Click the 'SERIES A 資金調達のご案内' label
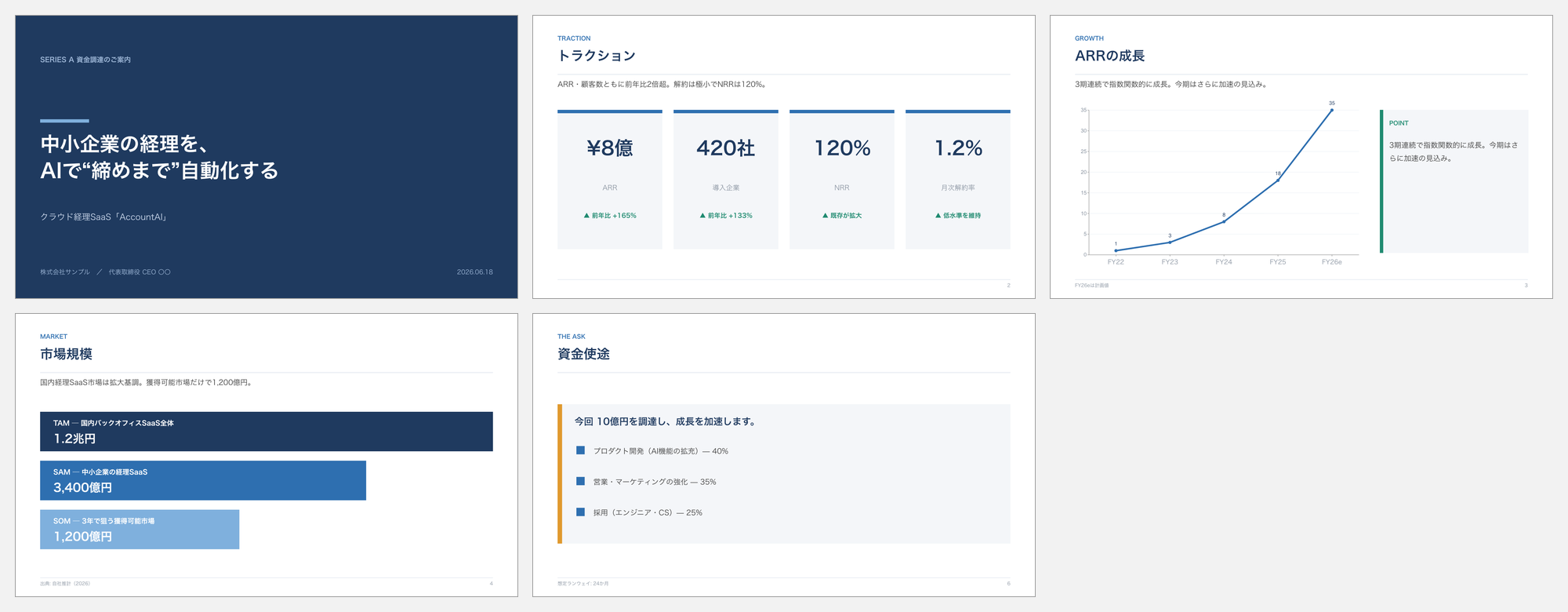Image resolution: width=1568 pixels, height=612 pixels. [85, 60]
